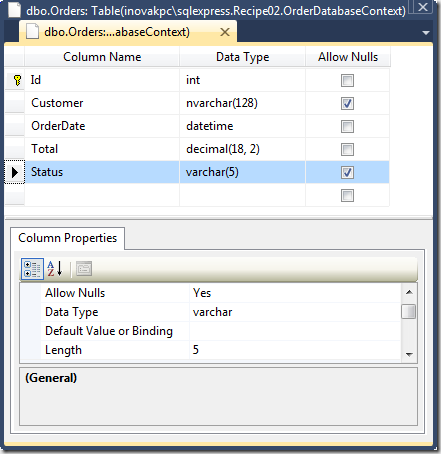The width and height of the screenshot is (441, 454).
Task: Click the Column Name header
Action: (102, 57)
